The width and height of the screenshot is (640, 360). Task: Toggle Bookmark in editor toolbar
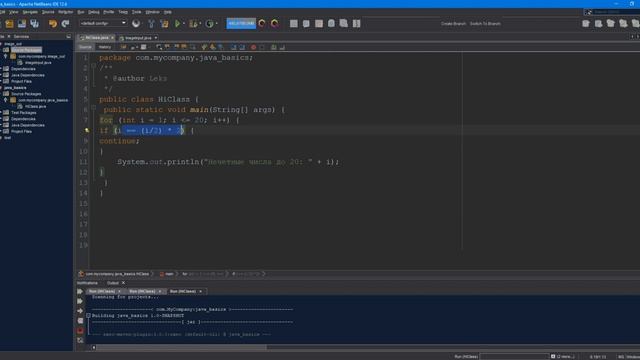pos(221,47)
